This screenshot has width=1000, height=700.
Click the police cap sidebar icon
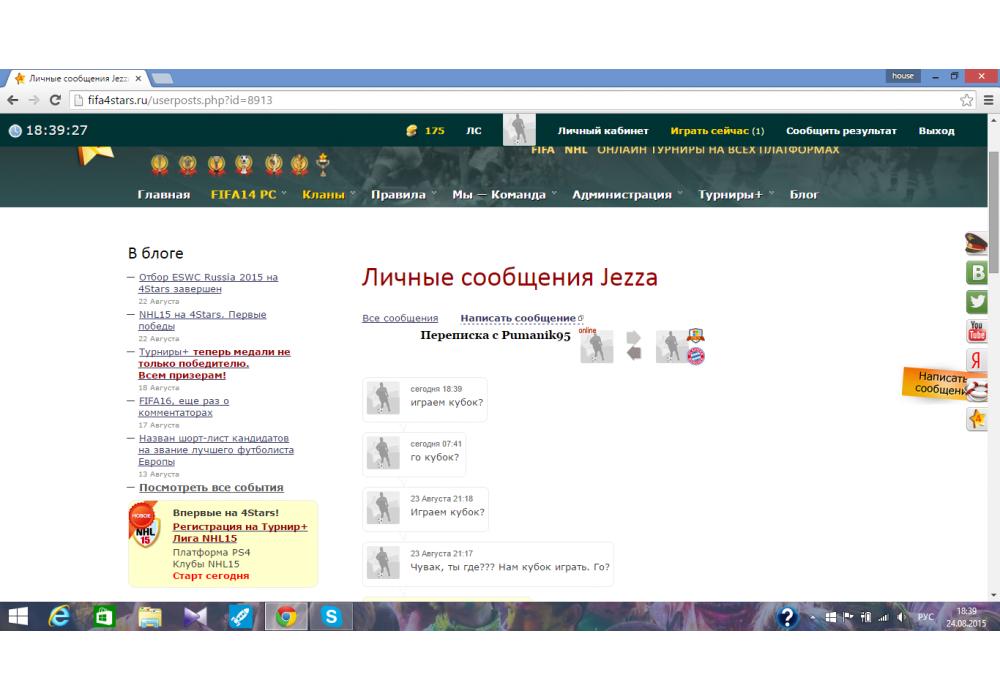pyautogui.click(x=977, y=243)
